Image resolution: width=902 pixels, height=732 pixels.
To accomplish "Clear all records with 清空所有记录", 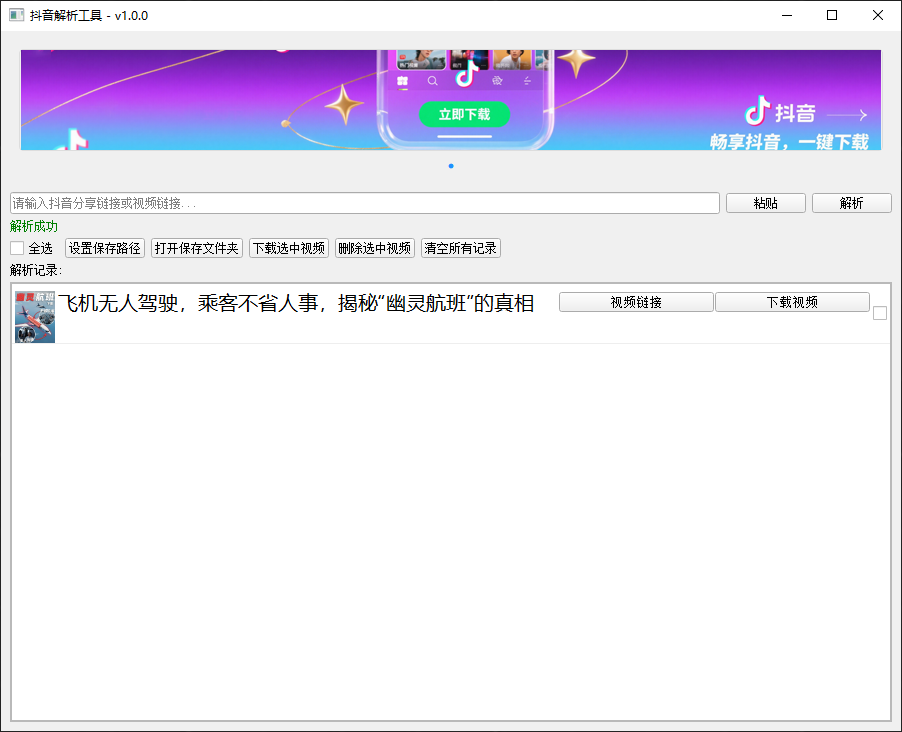I will (460, 247).
